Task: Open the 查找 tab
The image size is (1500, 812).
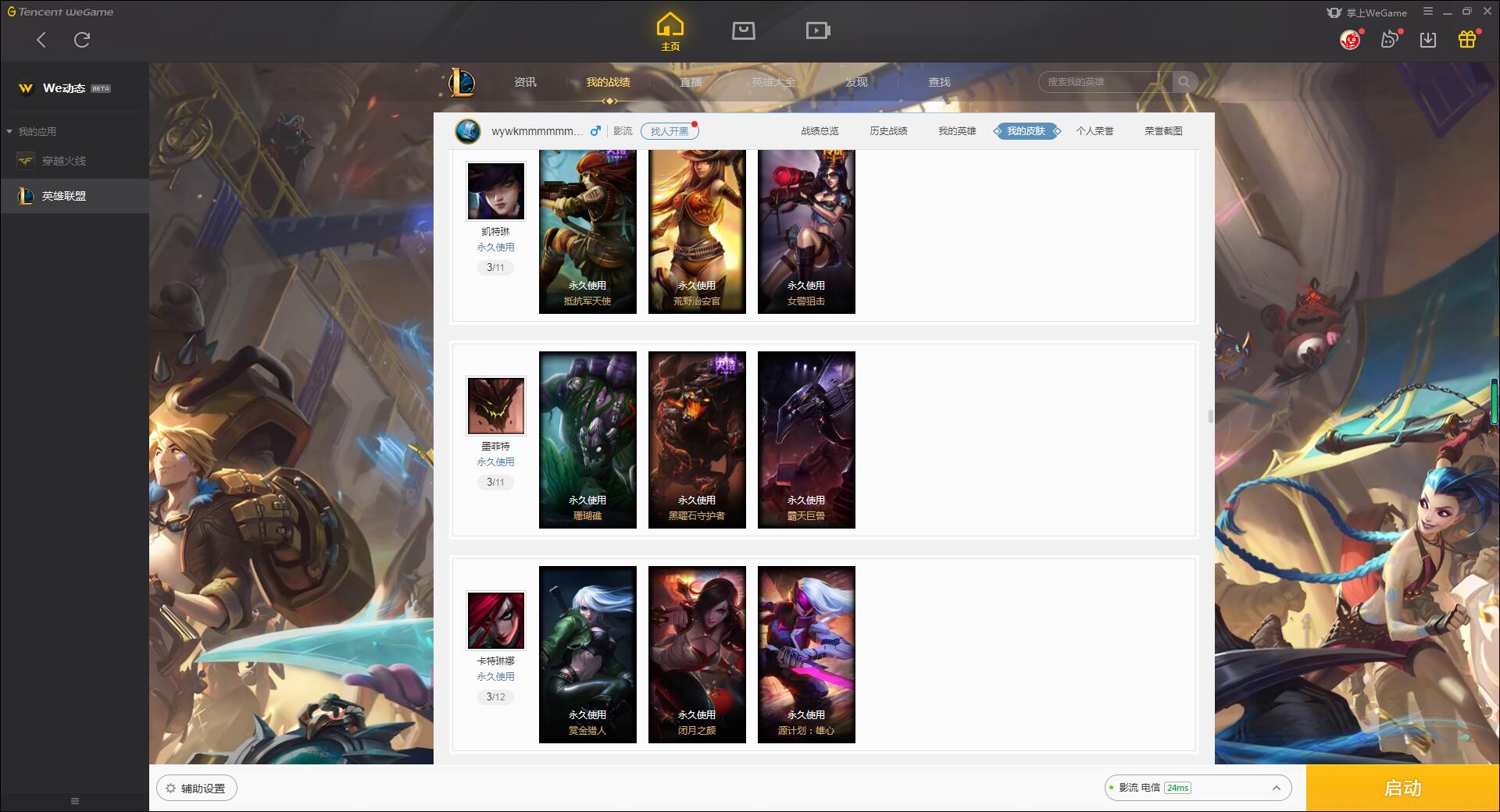Action: pos(939,82)
